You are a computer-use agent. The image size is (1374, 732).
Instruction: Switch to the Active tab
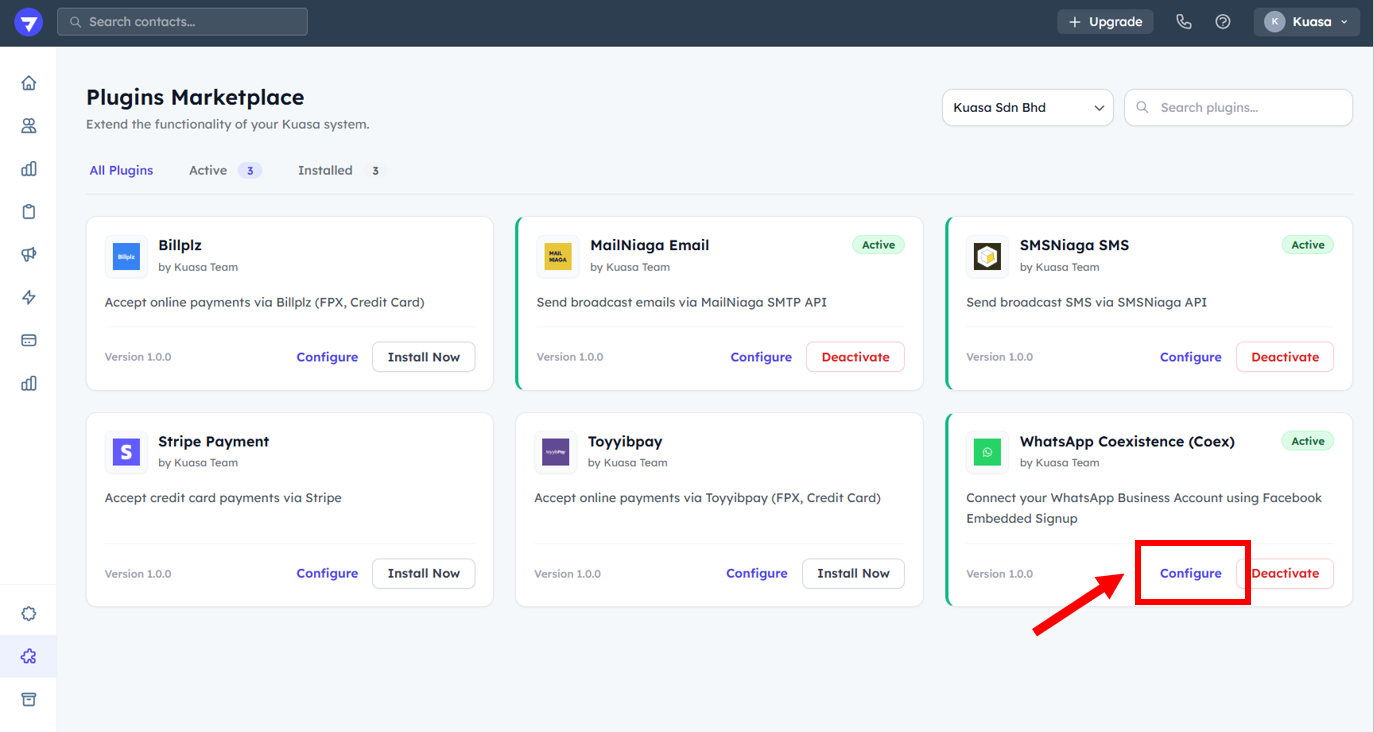click(208, 171)
